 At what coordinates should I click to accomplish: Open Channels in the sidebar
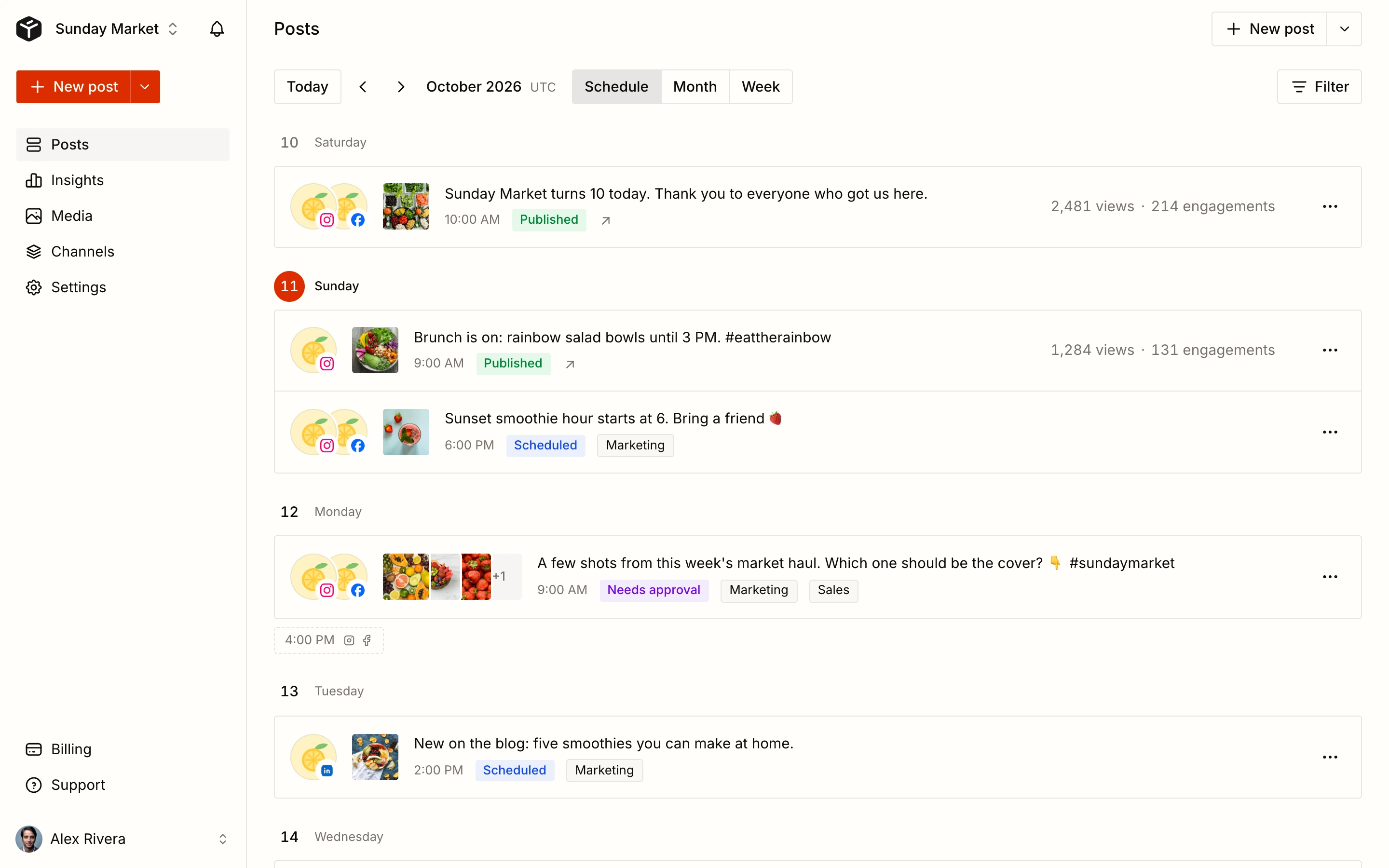pos(123,251)
